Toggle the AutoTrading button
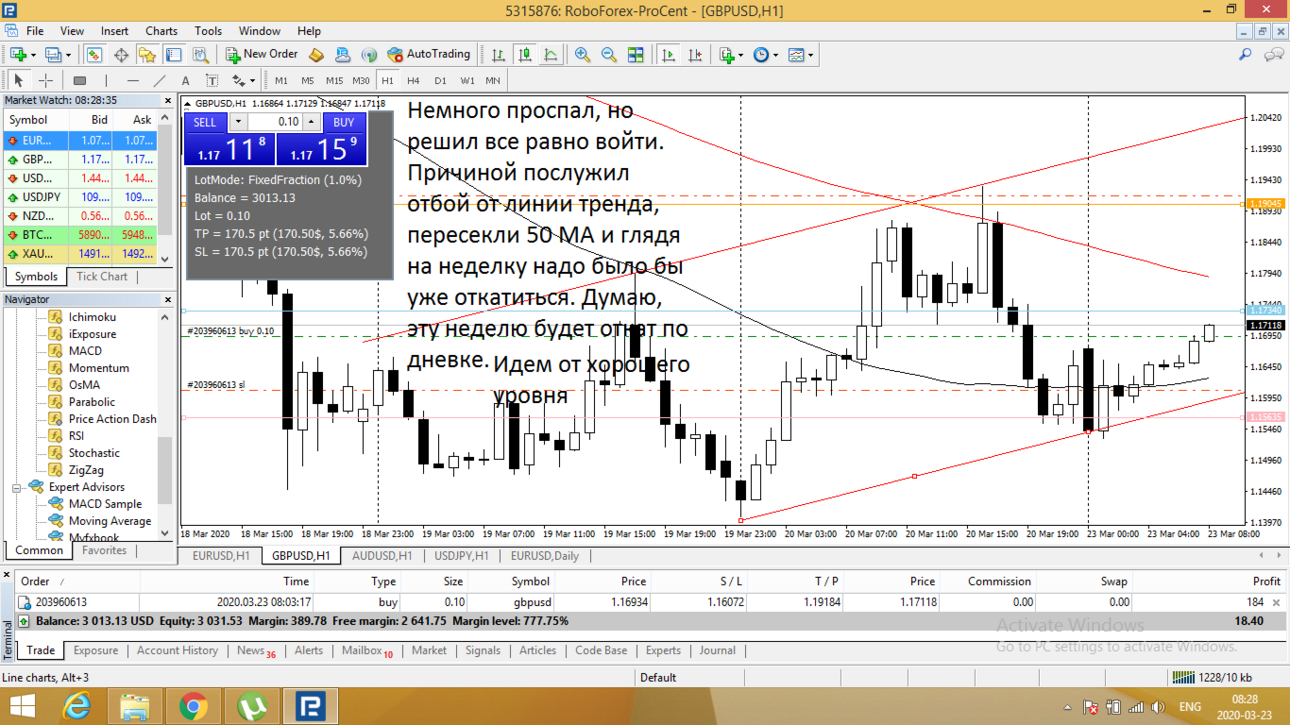Screen dimensions: 1290x725 (x=428, y=55)
